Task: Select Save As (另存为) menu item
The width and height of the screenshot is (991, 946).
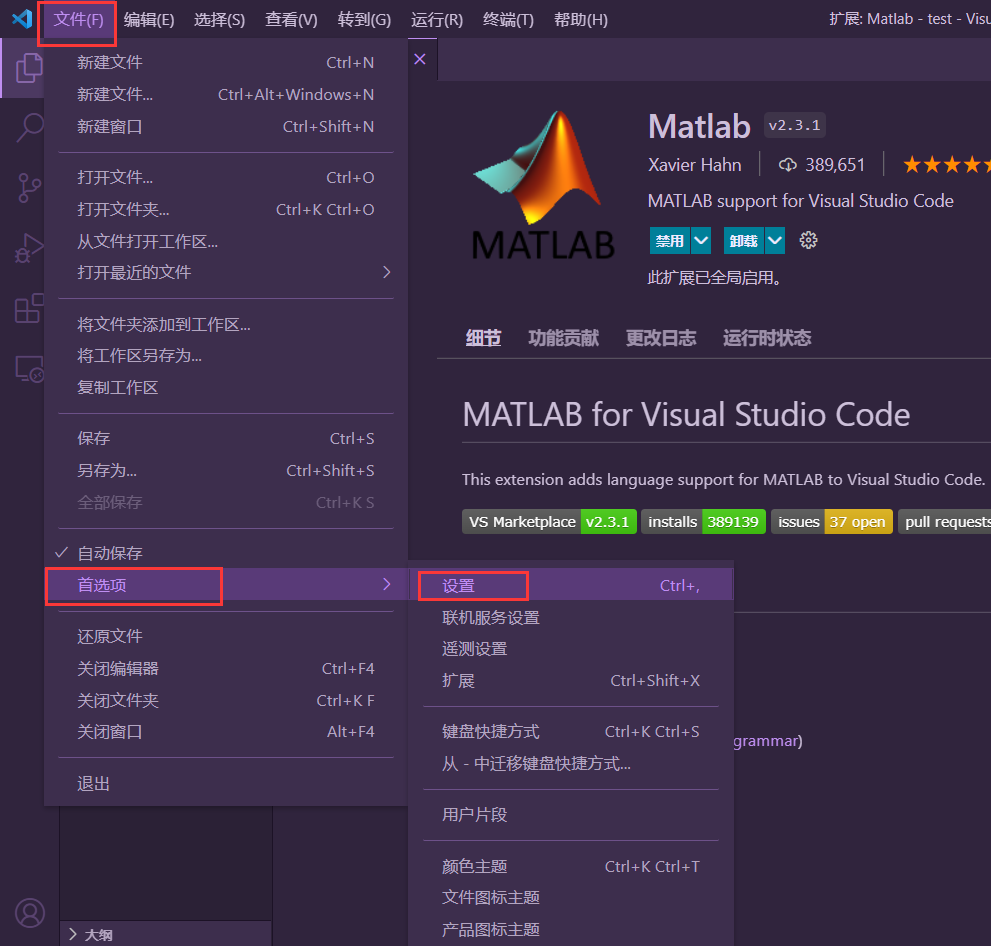Action: pyautogui.click(x=226, y=470)
